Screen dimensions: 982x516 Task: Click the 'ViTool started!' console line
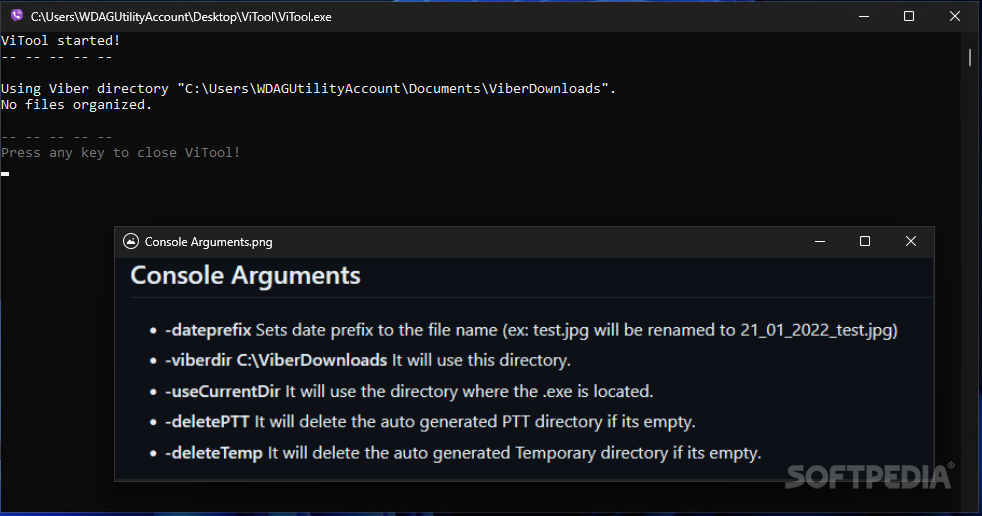[60, 41]
